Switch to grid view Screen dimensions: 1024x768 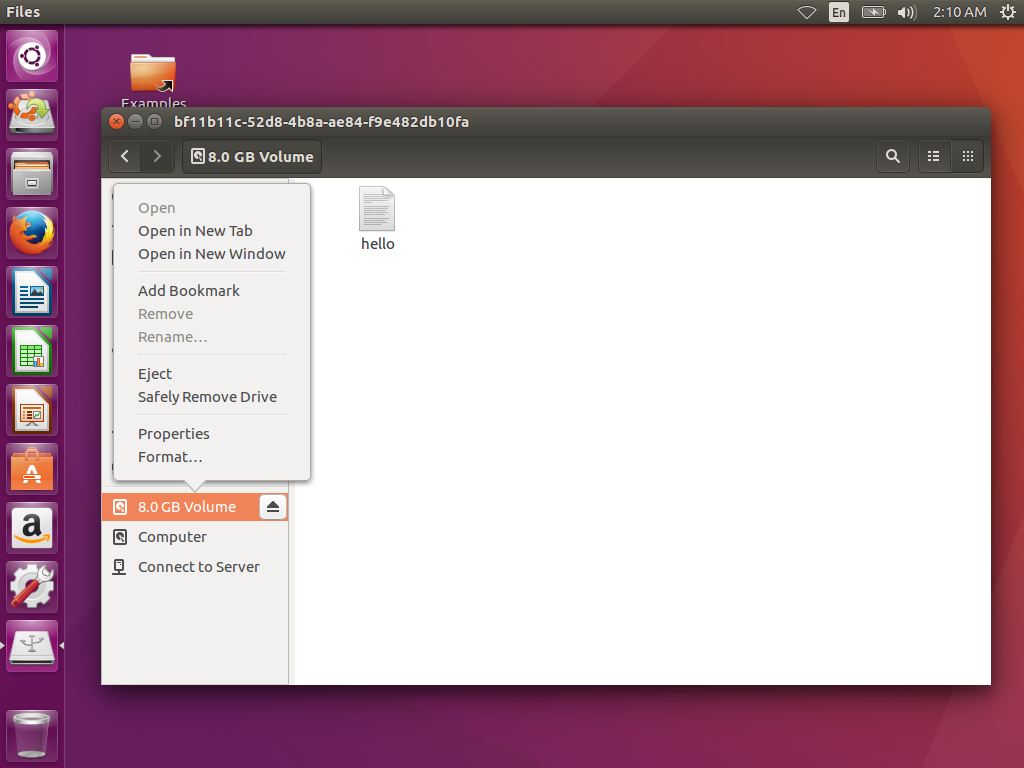click(x=967, y=156)
